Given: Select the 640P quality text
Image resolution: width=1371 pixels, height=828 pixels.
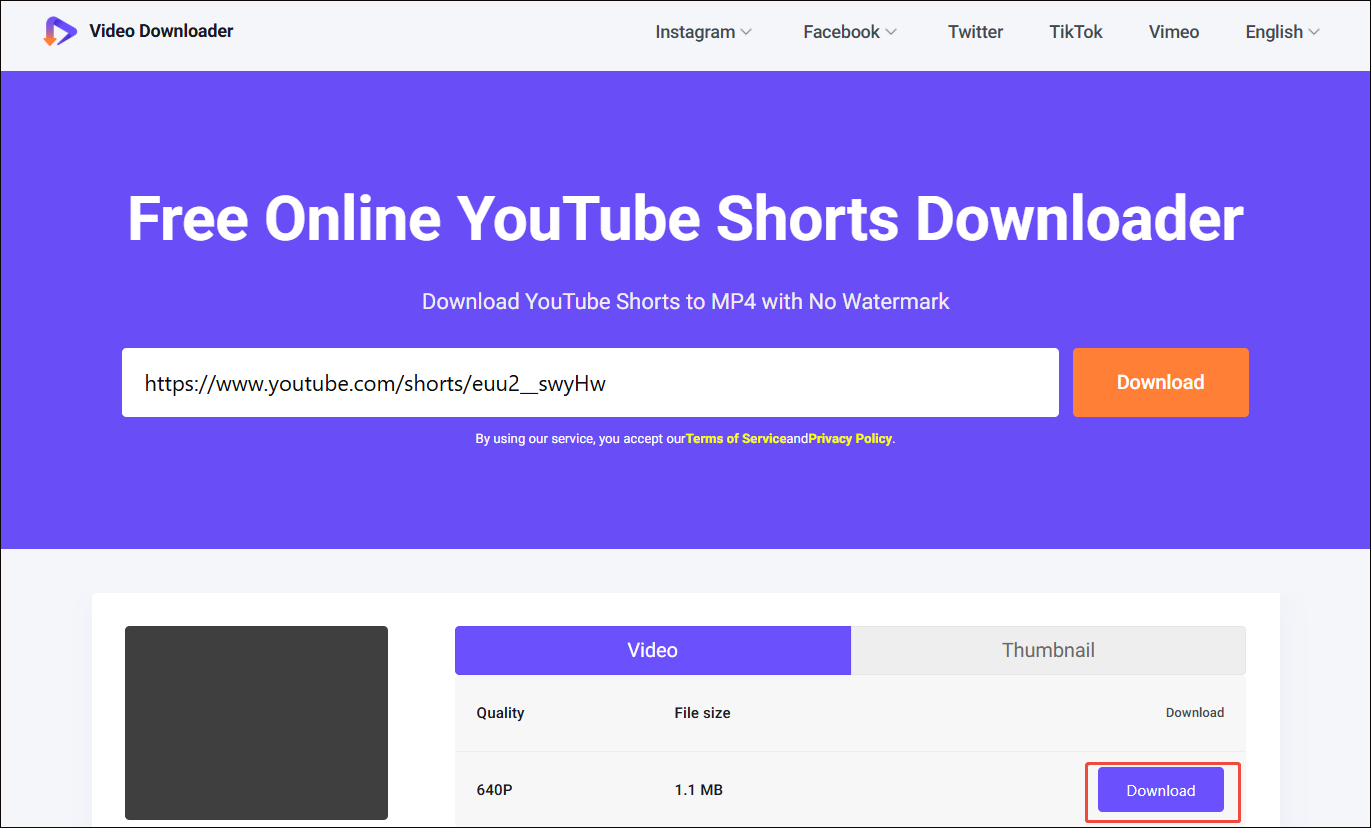Looking at the screenshot, I should pyautogui.click(x=495, y=790).
